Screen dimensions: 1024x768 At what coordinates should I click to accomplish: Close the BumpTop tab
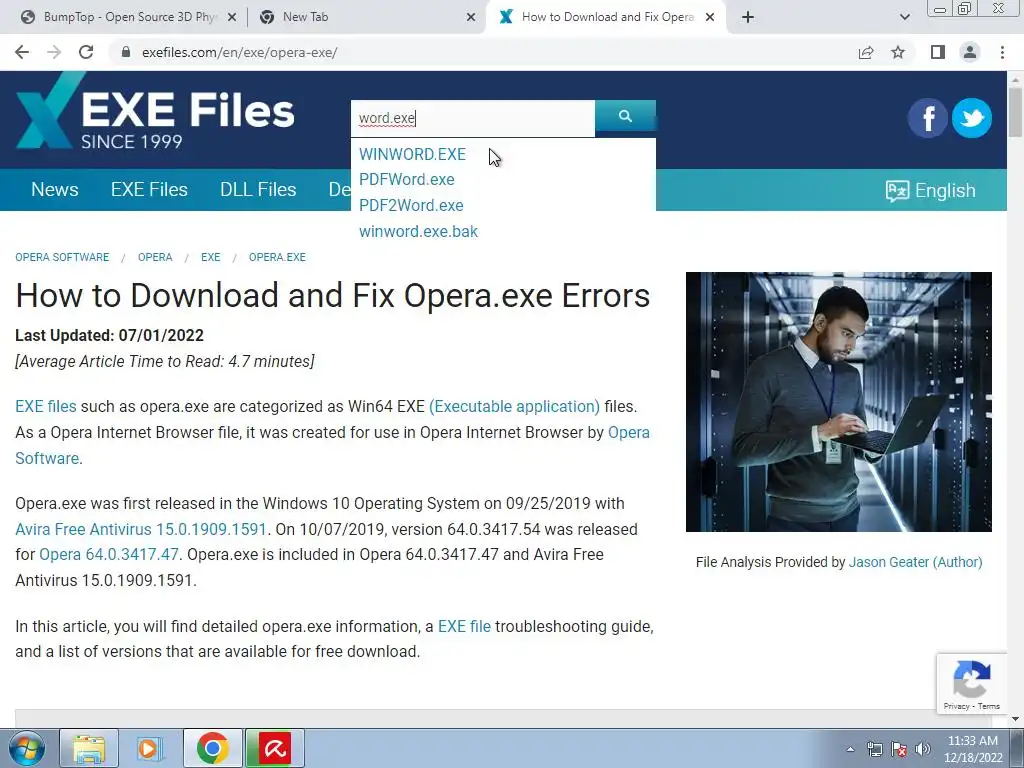point(231,18)
